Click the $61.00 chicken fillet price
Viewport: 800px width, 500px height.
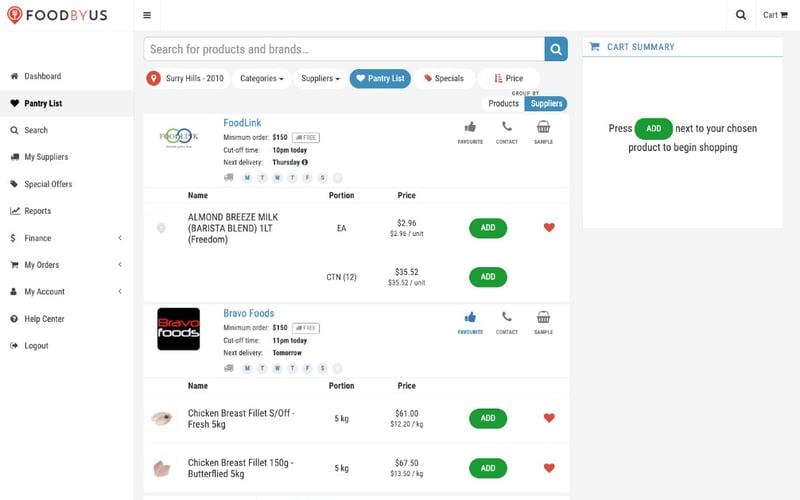[407, 413]
